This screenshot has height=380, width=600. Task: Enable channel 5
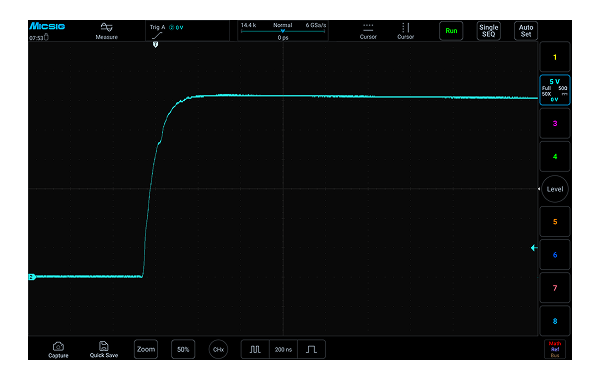[x=555, y=222]
